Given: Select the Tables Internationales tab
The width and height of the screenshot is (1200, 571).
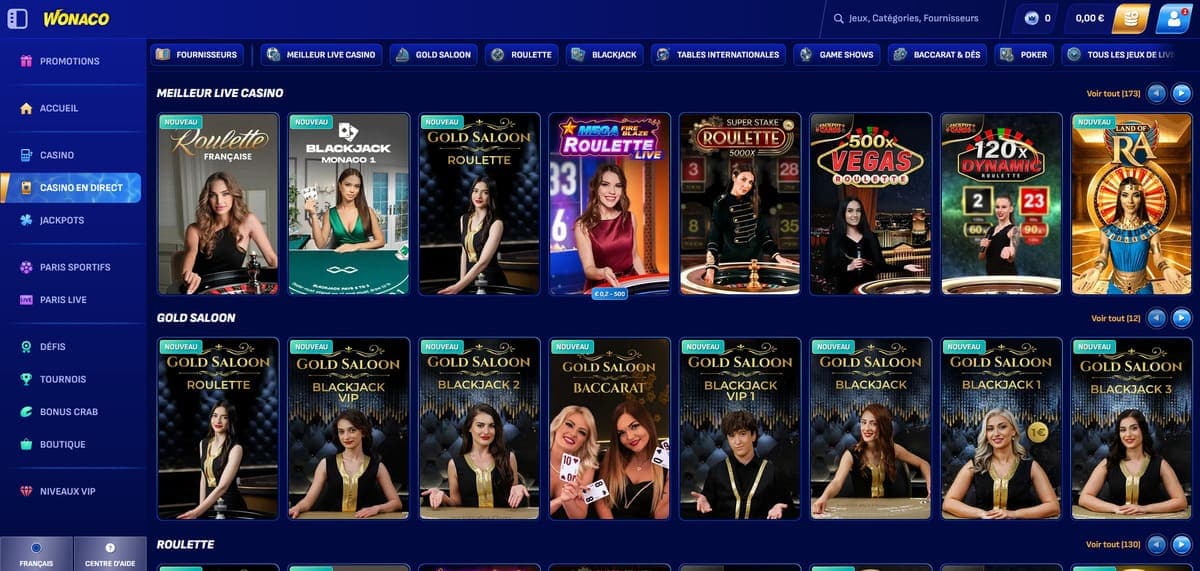Looking at the screenshot, I should pyautogui.click(x=718, y=54).
